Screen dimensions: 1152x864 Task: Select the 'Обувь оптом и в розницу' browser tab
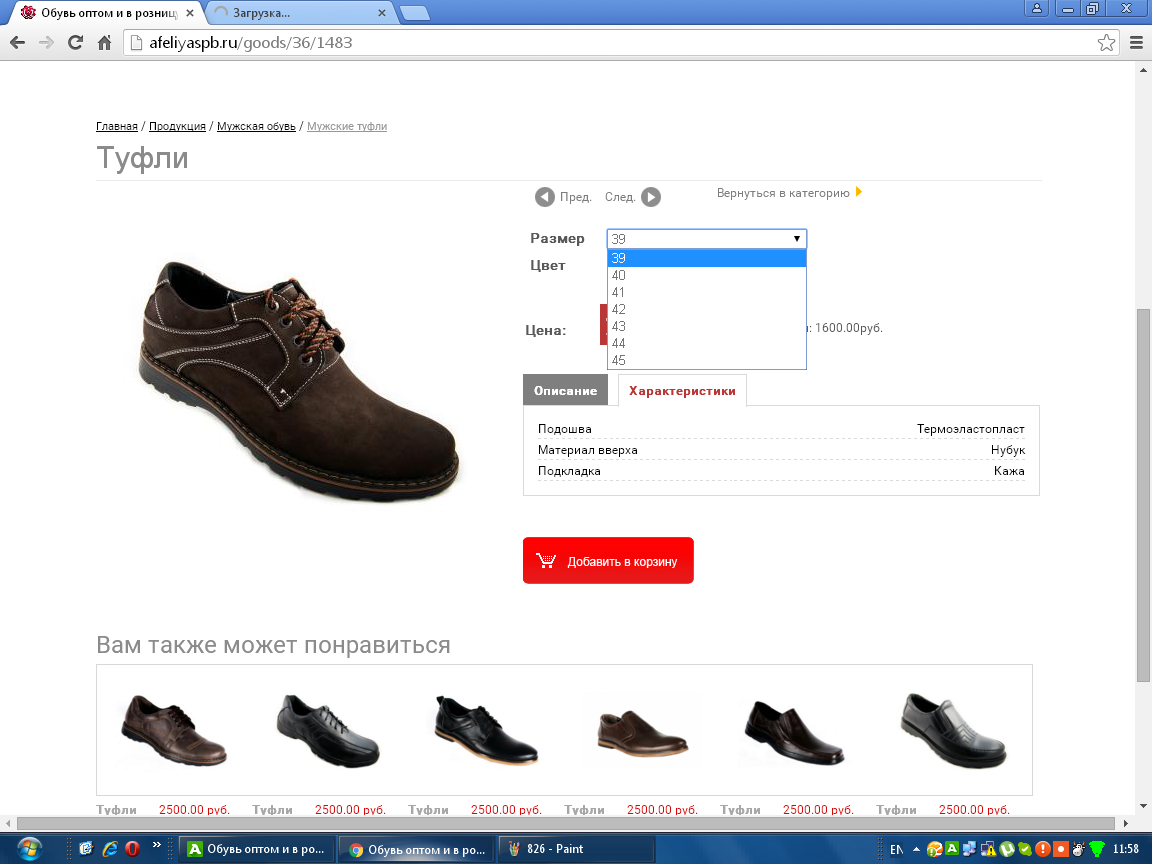point(107,13)
